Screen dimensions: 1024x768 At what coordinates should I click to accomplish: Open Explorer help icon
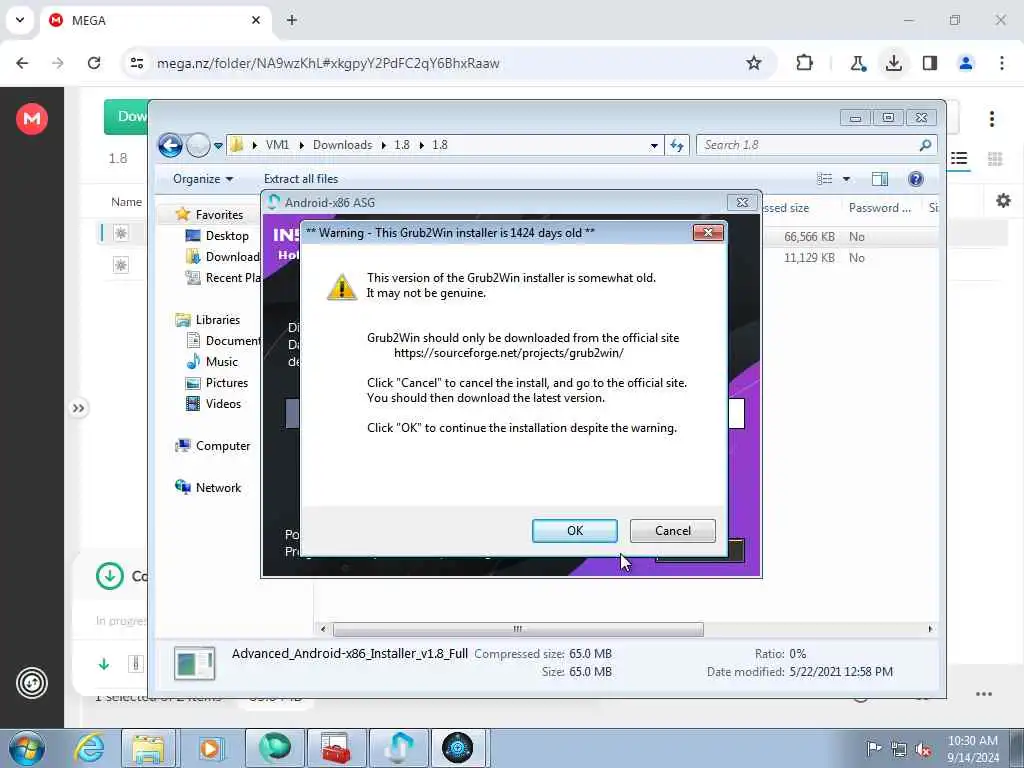coord(916,179)
